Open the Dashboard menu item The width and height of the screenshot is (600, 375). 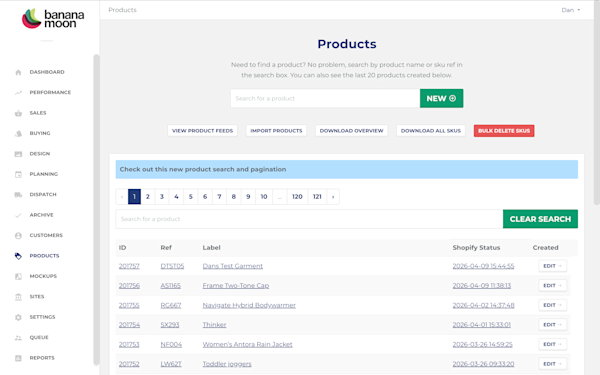[x=47, y=72]
